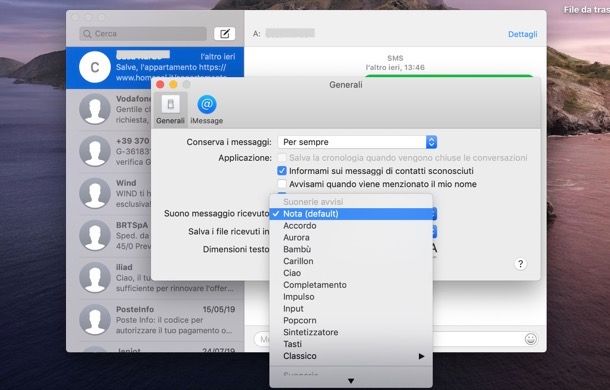Open the Vodafone conversation

pyautogui.click(x=109, y=109)
